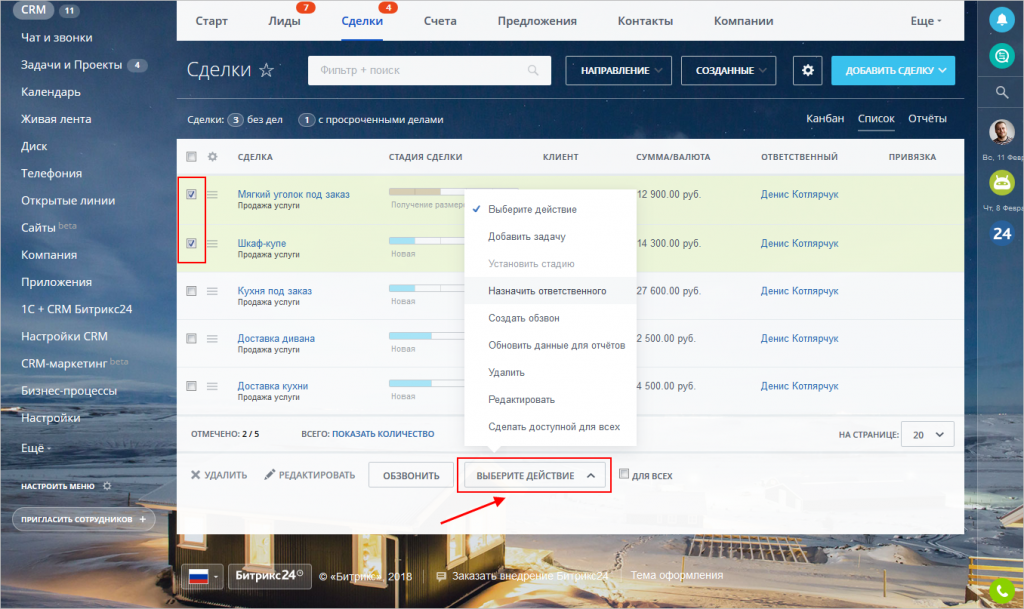
Task: Open row menu for Шкаф-купе
Action: pyautogui.click(x=212, y=243)
